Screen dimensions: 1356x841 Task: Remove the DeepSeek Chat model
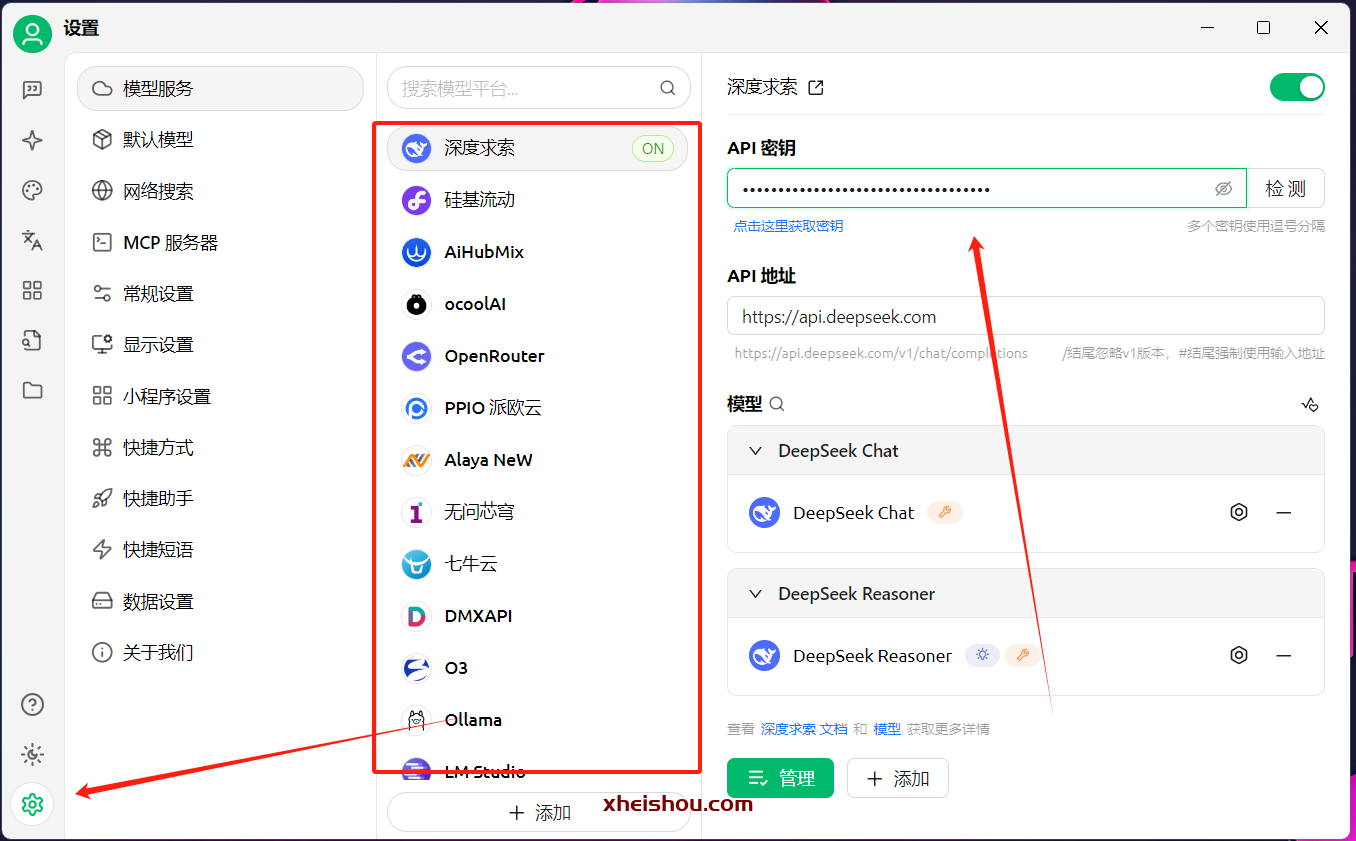pyautogui.click(x=1284, y=513)
